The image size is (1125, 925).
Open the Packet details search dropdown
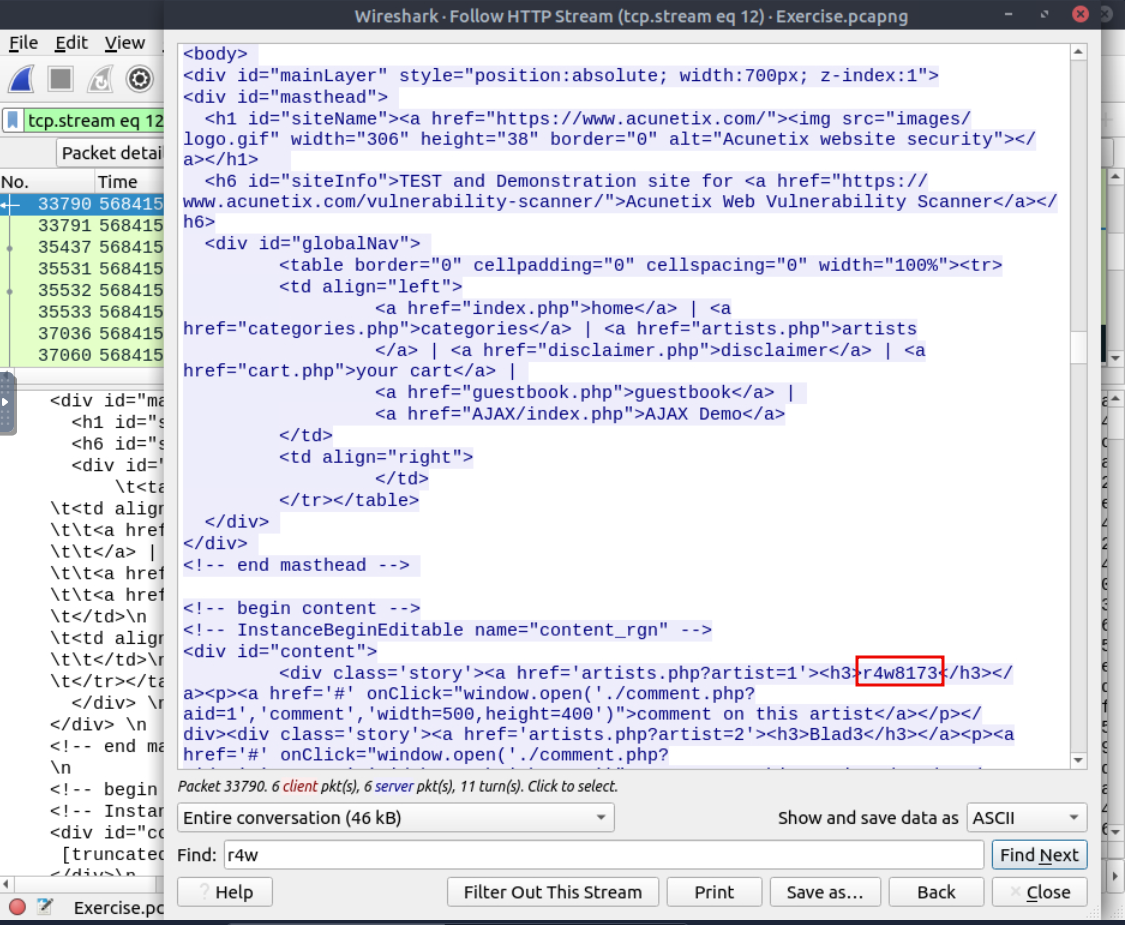point(110,153)
